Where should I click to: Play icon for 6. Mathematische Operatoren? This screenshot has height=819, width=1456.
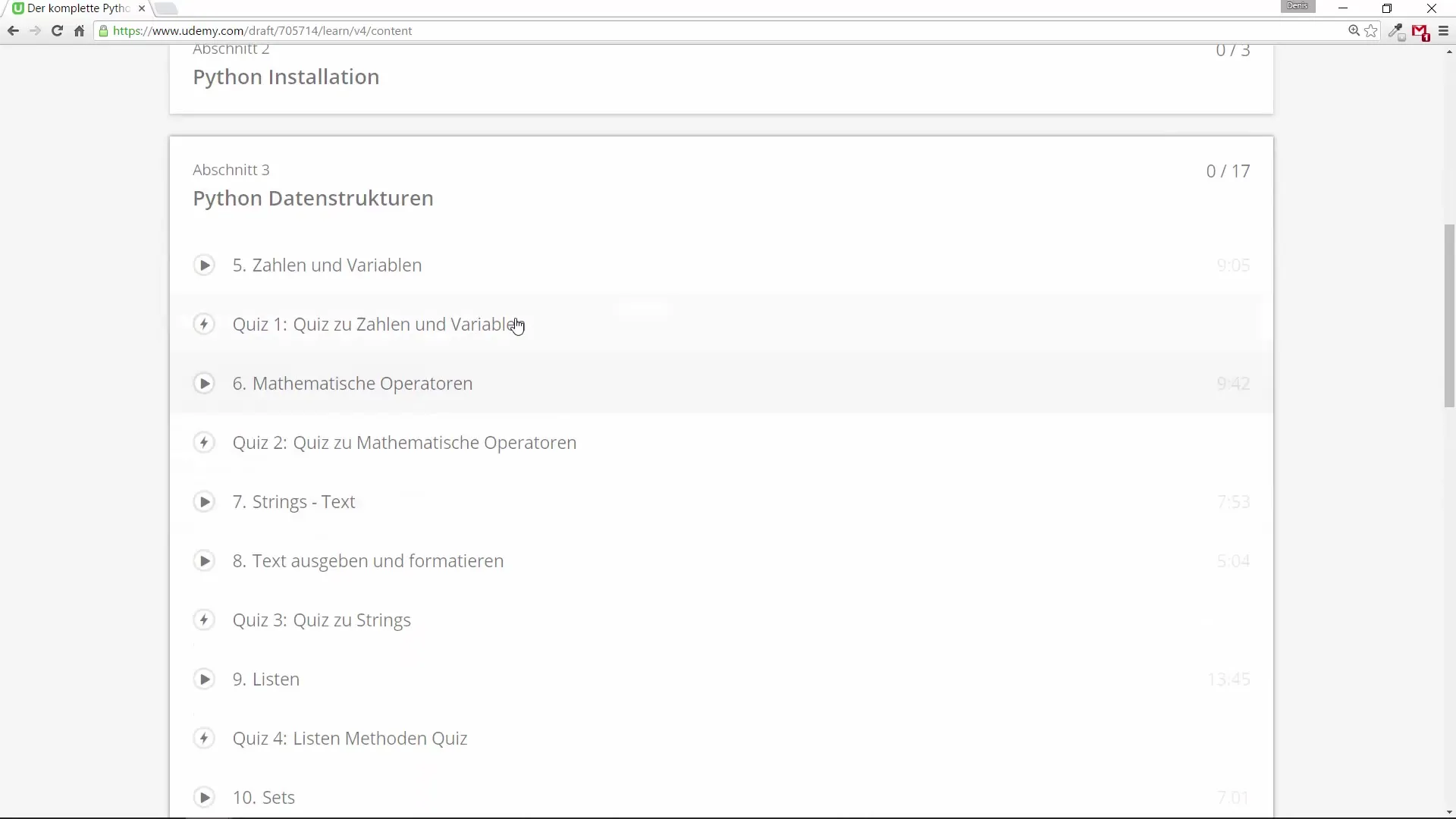click(204, 384)
